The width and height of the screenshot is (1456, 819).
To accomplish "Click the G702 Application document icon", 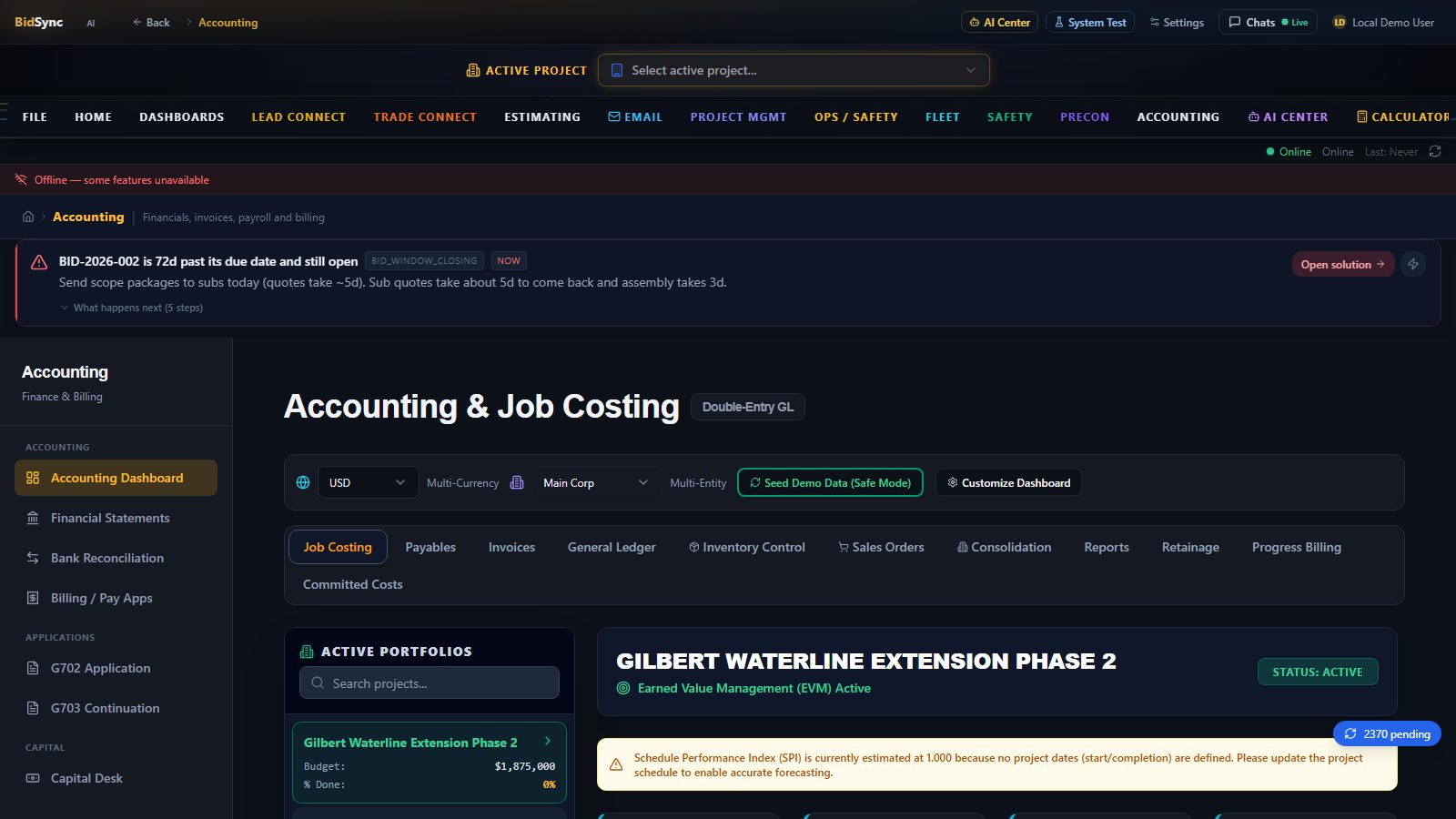I will [x=33, y=668].
